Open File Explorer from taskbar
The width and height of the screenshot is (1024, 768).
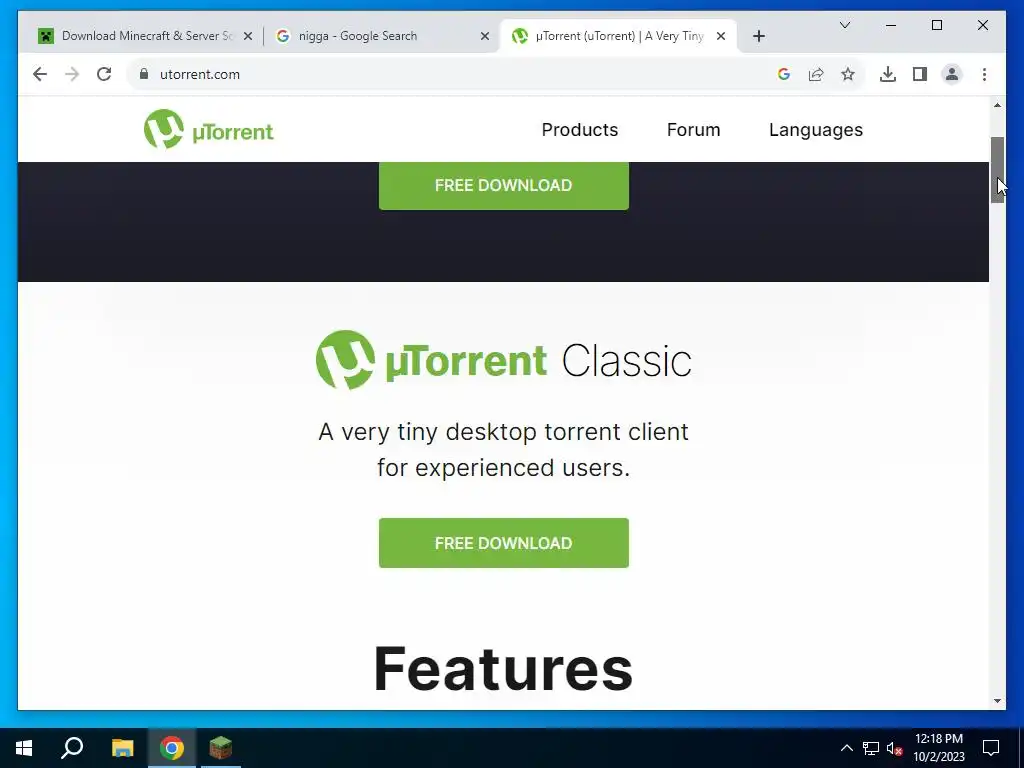[x=122, y=748]
